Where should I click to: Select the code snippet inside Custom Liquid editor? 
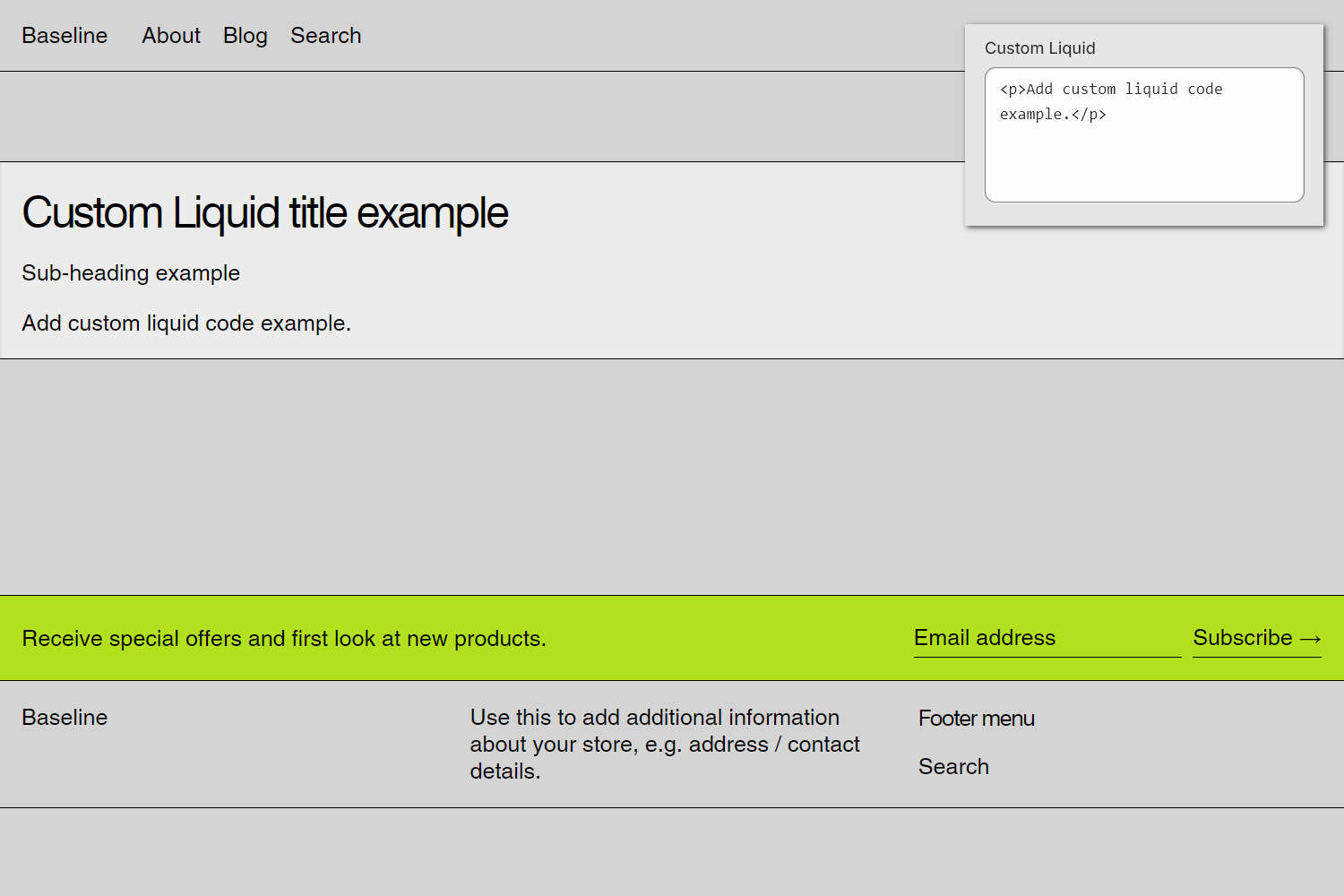click(x=1111, y=101)
